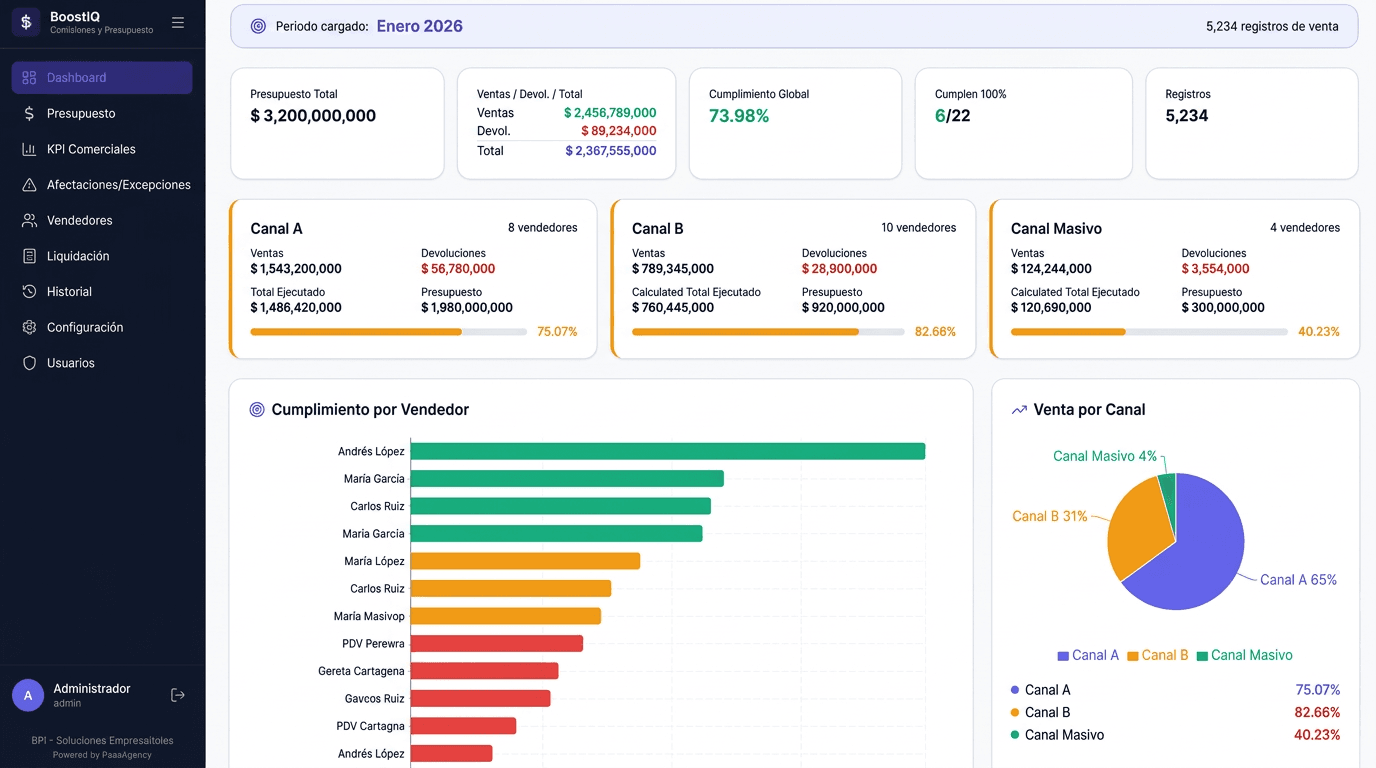Toggle Canal B legend entry
The image size is (1376, 768).
[x=1158, y=654]
